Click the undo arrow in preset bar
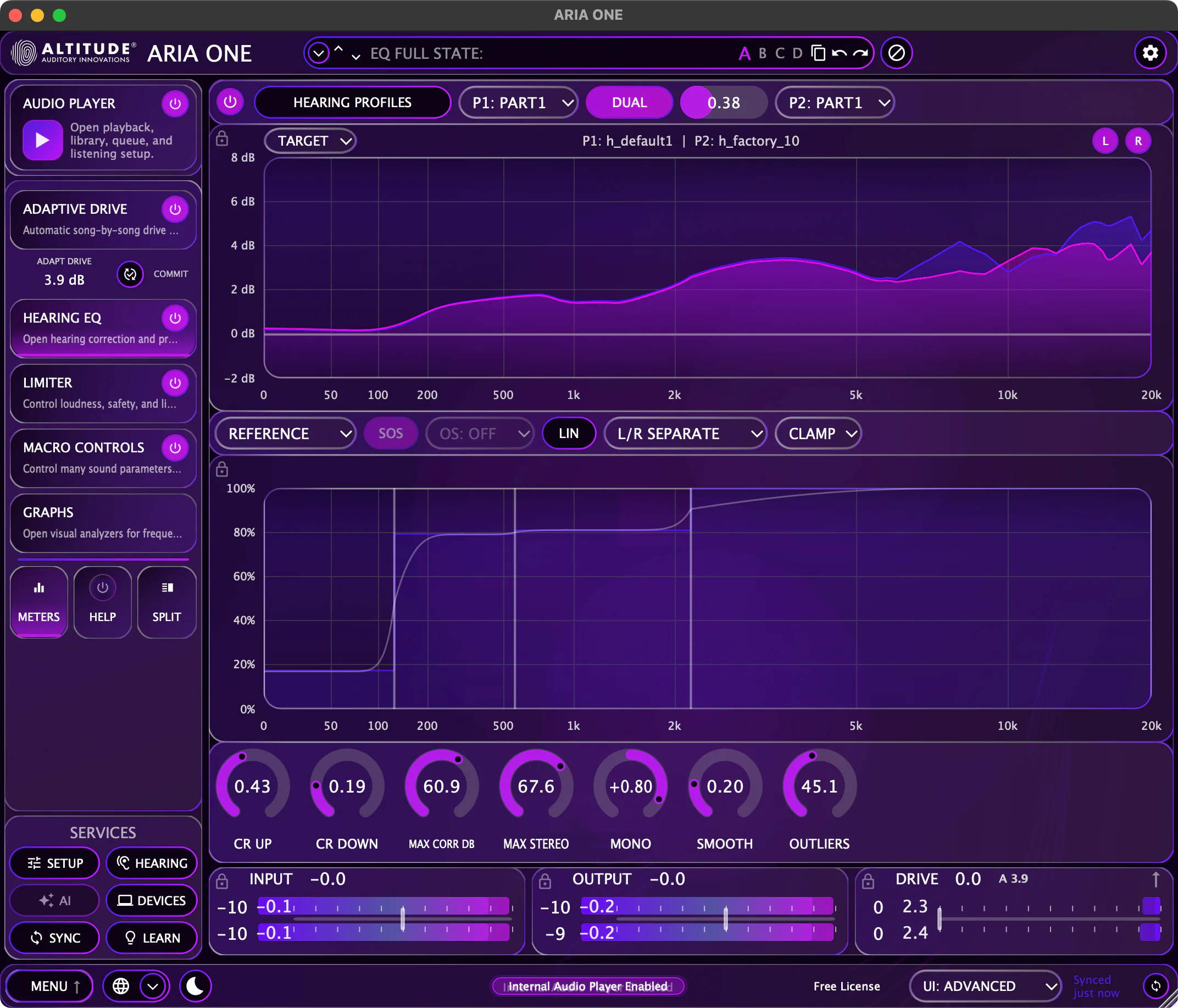 point(839,53)
